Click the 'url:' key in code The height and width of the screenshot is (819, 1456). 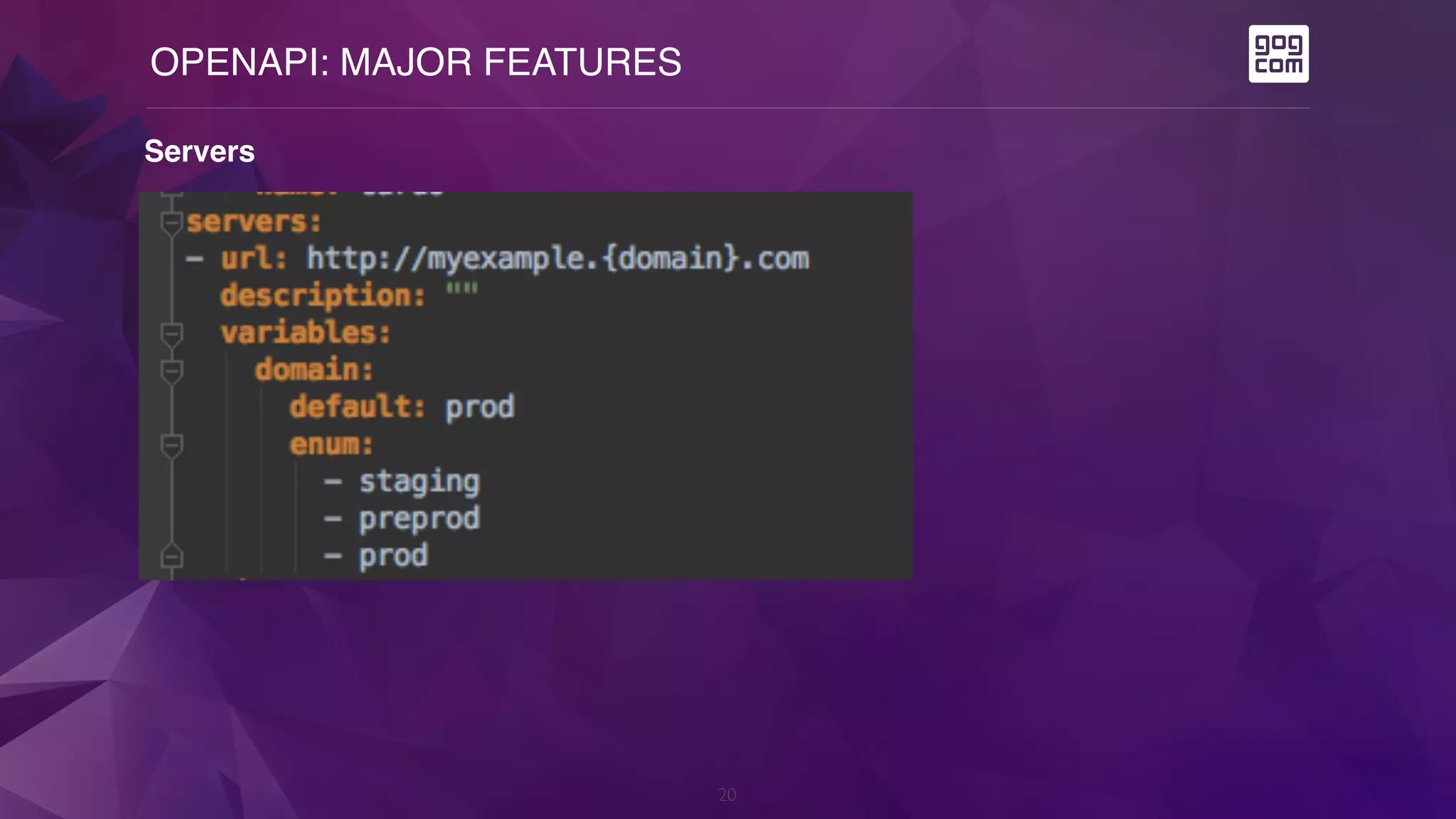click(254, 258)
